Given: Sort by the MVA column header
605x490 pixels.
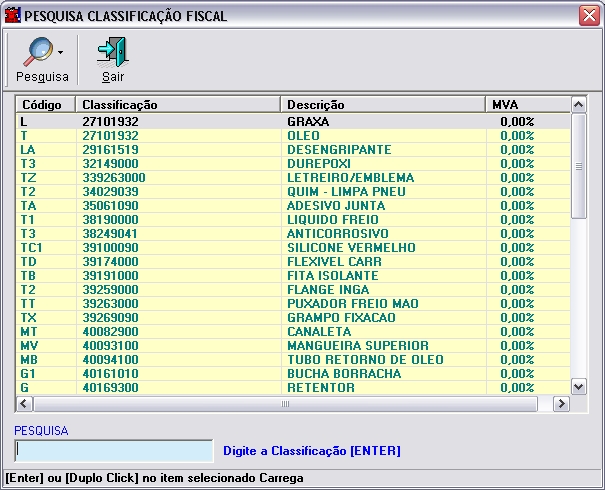Looking at the screenshot, I should (x=528, y=105).
